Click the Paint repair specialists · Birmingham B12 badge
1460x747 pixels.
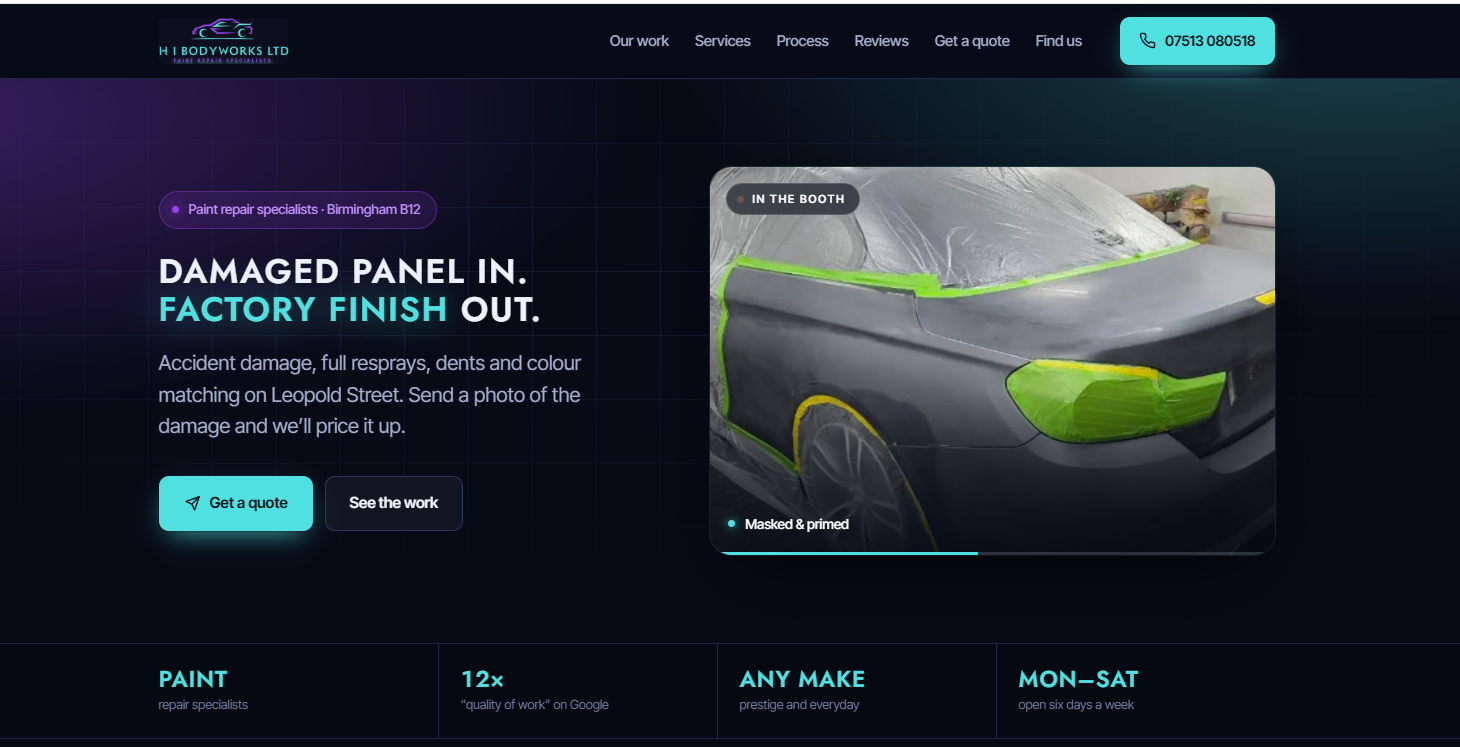(x=297, y=210)
